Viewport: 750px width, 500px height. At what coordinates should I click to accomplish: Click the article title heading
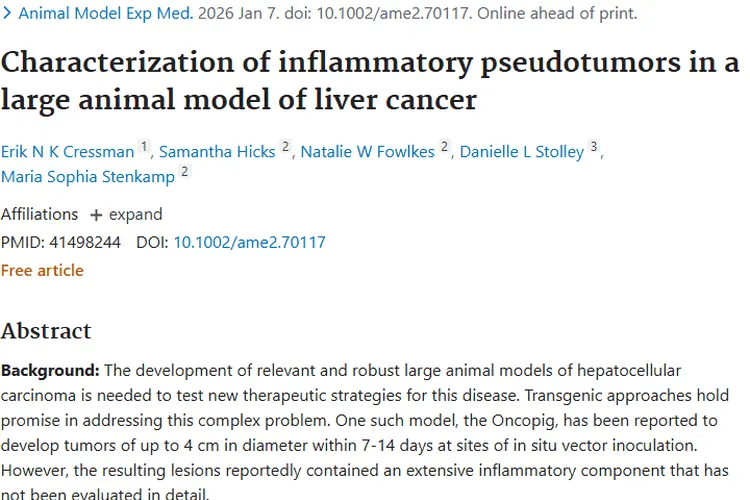[370, 81]
